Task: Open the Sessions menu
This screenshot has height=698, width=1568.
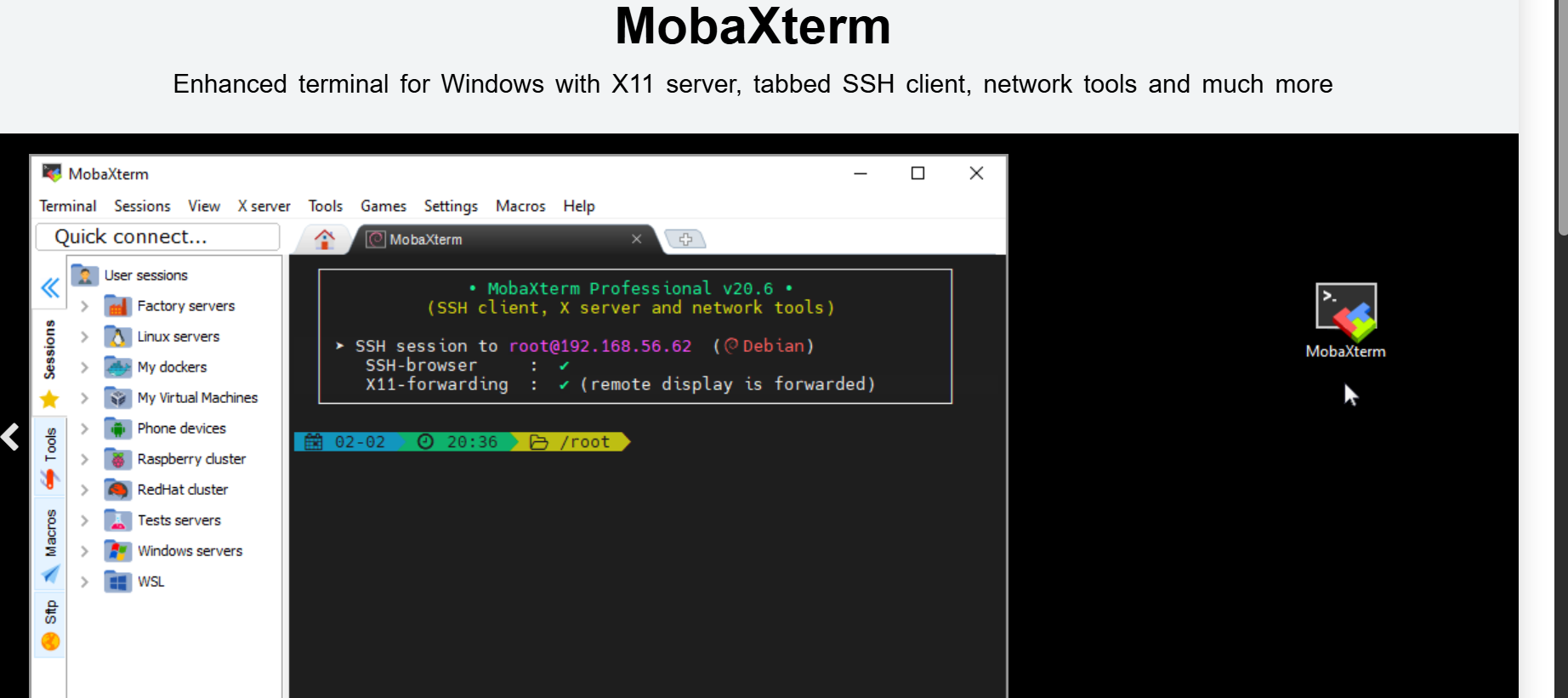Action: (142, 206)
